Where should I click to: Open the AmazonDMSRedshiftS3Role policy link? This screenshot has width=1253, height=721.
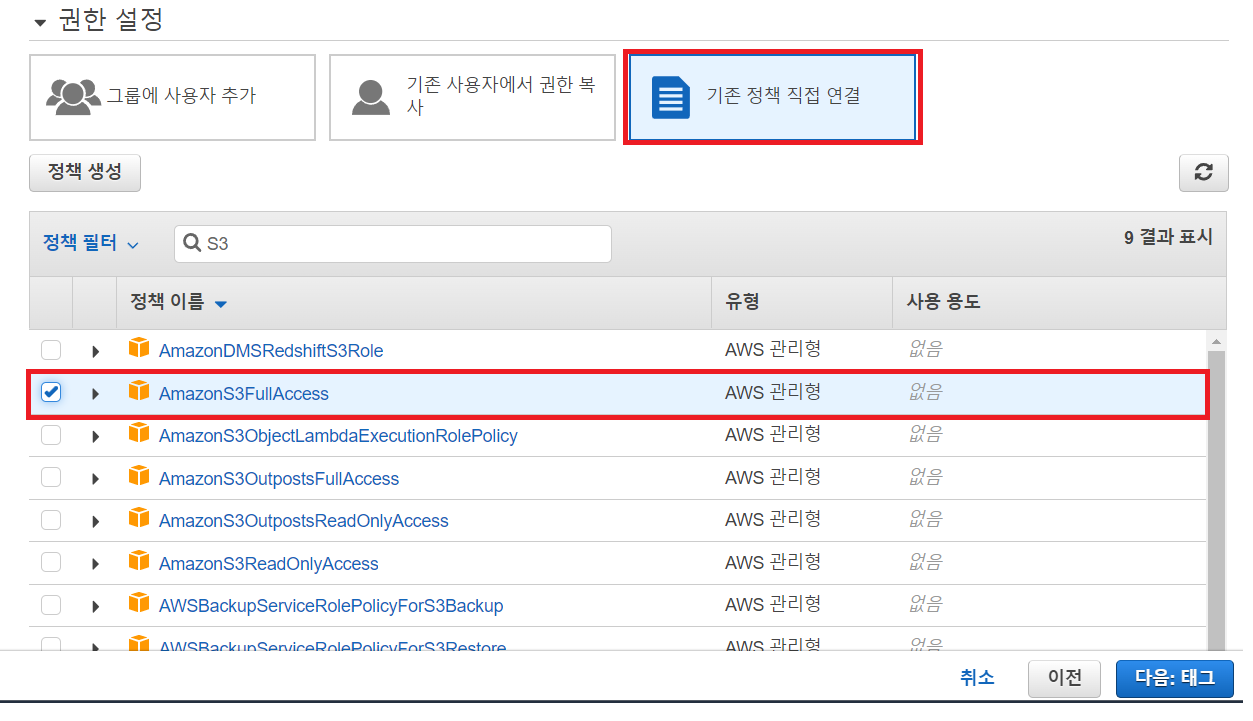click(x=271, y=351)
